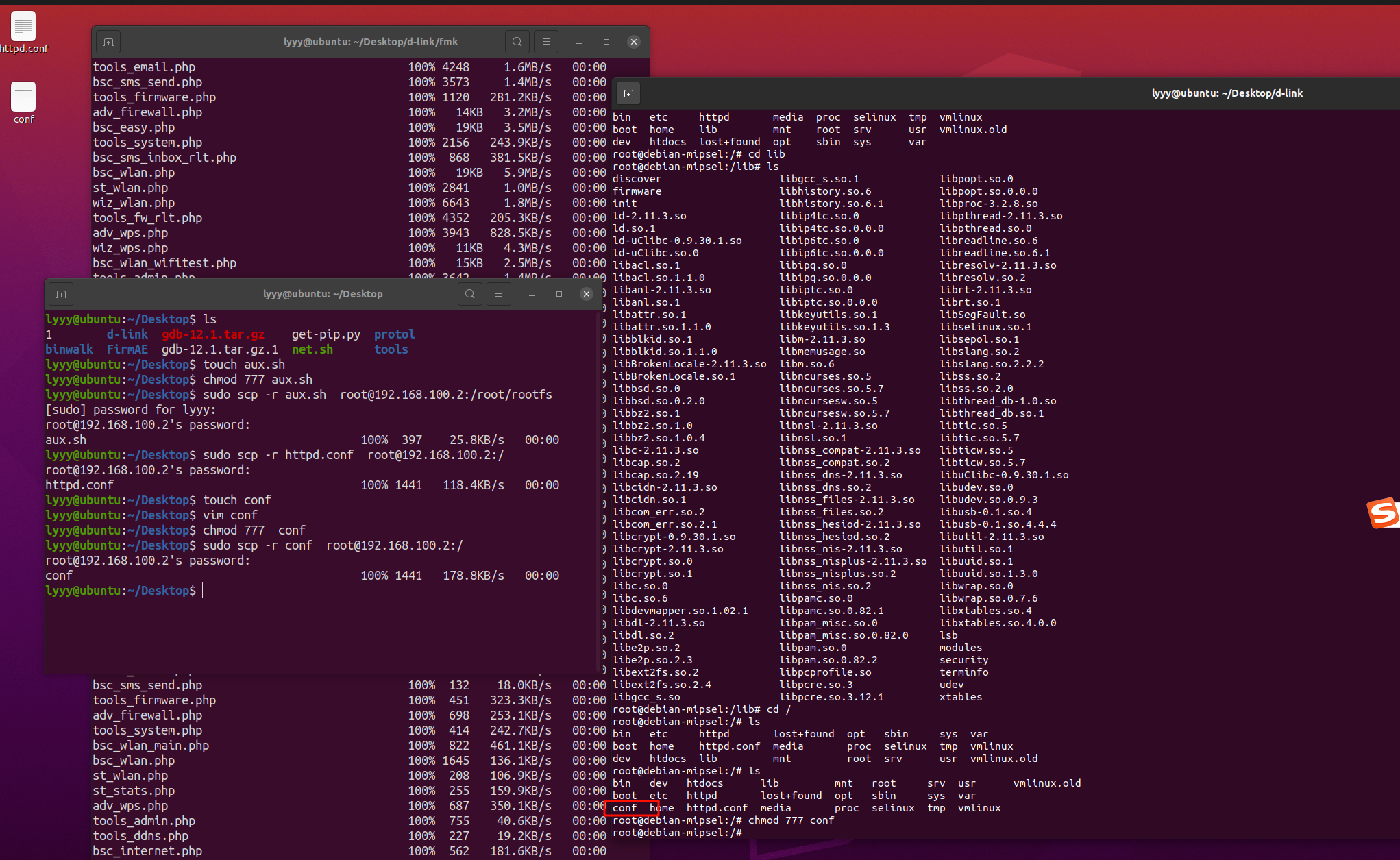The width and height of the screenshot is (1400, 860).
Task: Close the Desktop terminal window
Action: click(587, 294)
